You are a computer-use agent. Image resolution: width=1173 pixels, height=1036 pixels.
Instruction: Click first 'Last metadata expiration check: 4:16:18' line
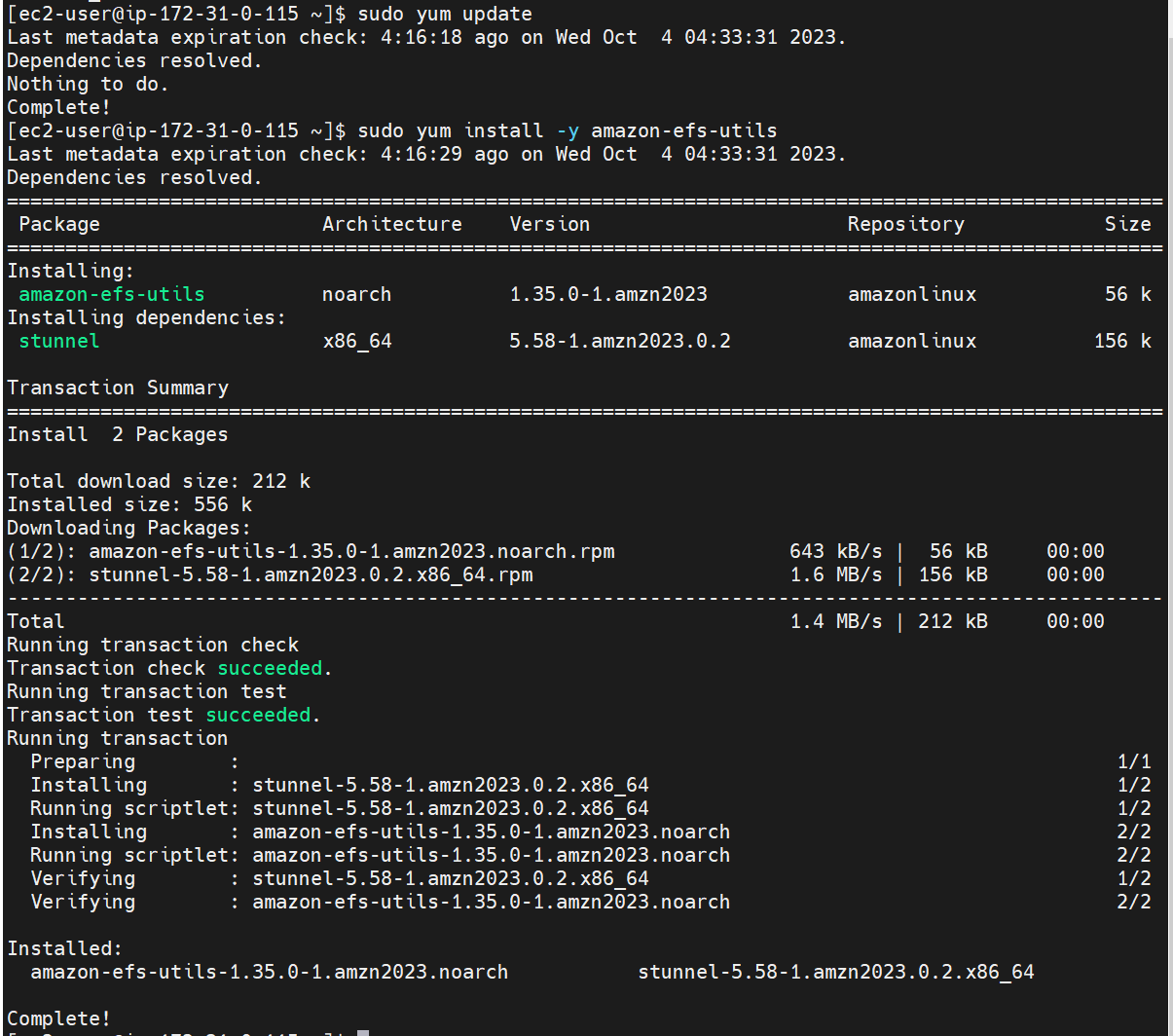click(426, 38)
